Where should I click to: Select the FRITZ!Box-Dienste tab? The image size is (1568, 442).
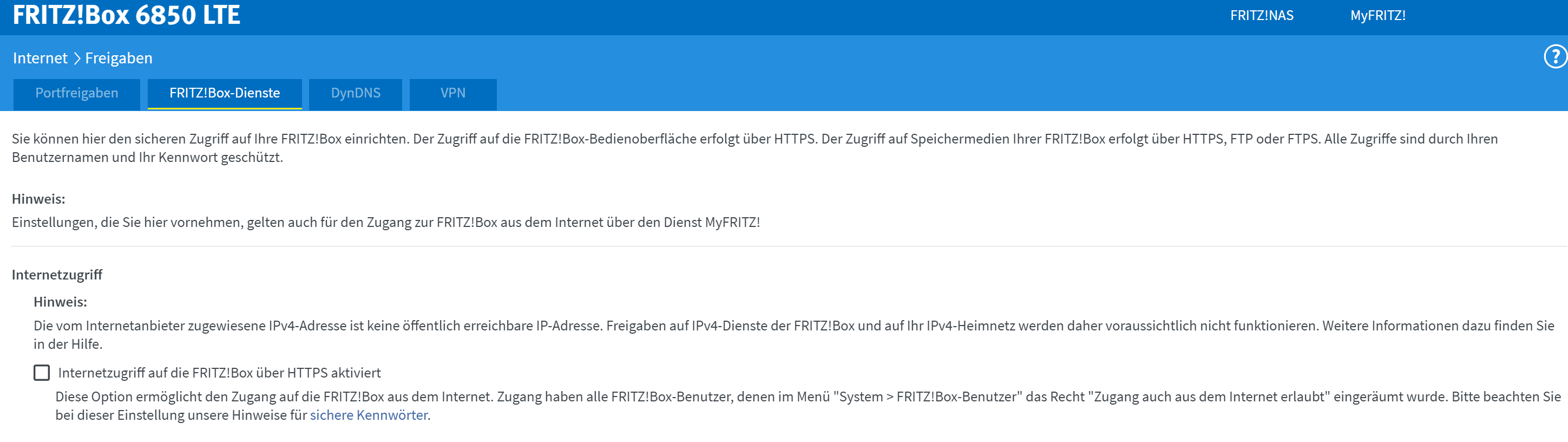click(x=225, y=93)
